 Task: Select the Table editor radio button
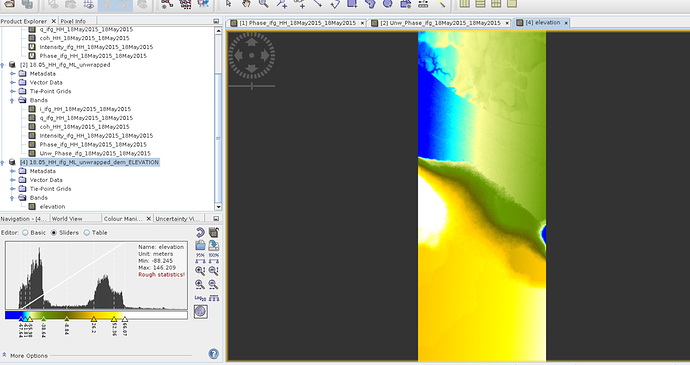click(87, 232)
